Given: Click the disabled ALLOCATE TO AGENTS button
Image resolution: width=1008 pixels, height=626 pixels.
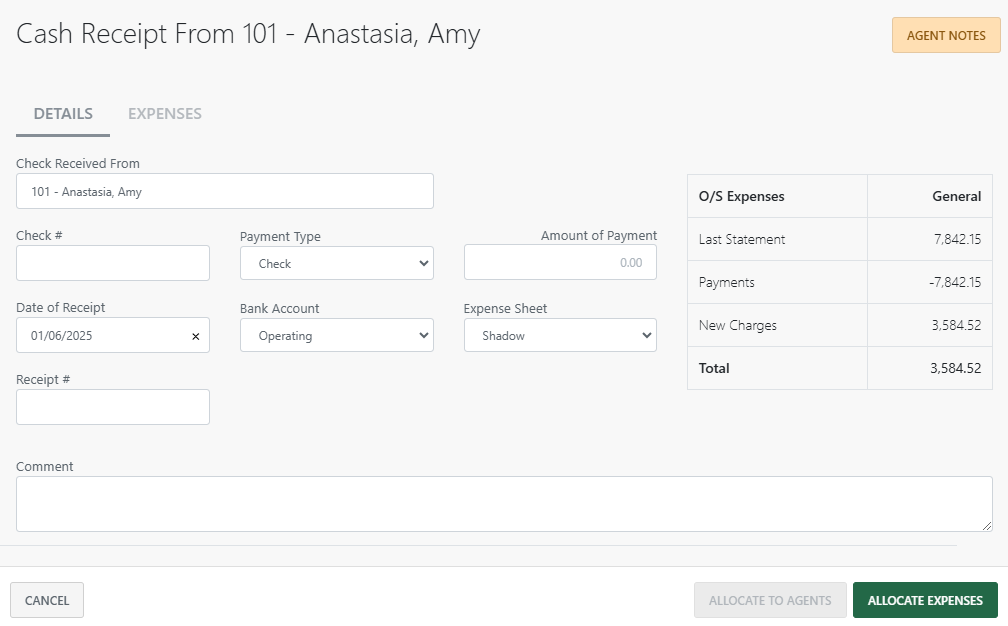Looking at the screenshot, I should 770,600.
